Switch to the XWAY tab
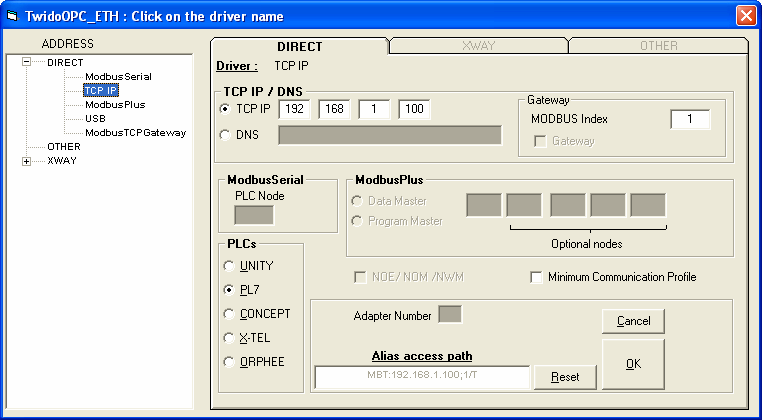762x420 pixels. [x=479, y=46]
